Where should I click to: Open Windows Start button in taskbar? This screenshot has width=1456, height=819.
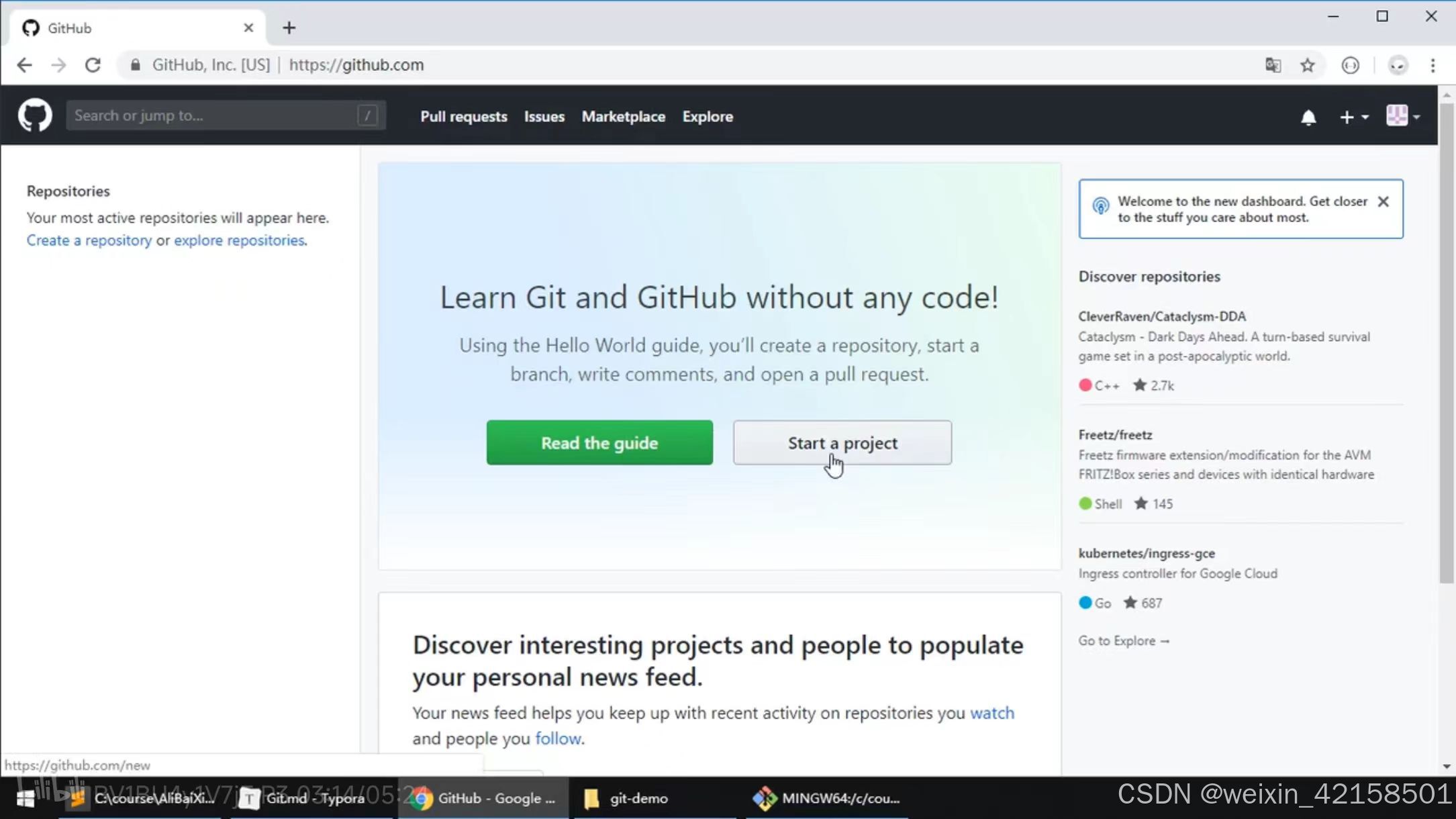(26, 798)
